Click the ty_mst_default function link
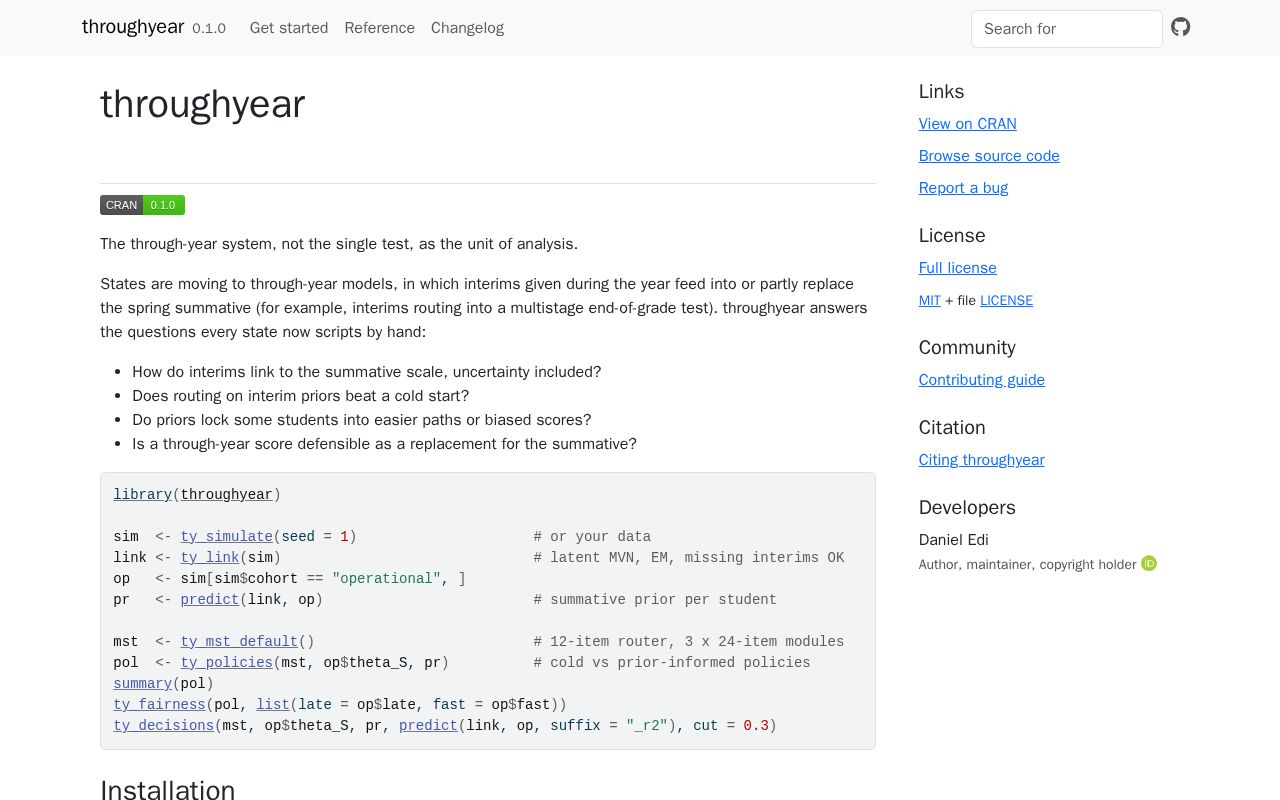The image size is (1280, 800). [240, 642]
